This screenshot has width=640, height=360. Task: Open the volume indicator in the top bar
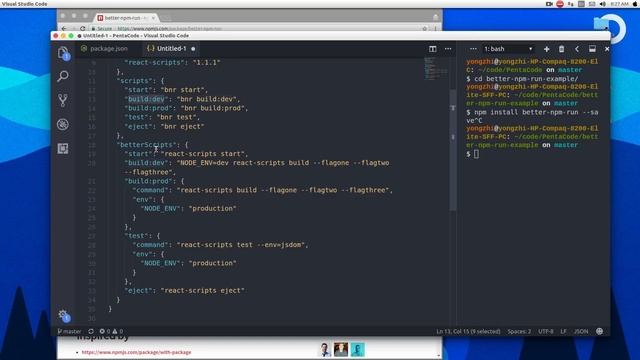coord(602,4)
